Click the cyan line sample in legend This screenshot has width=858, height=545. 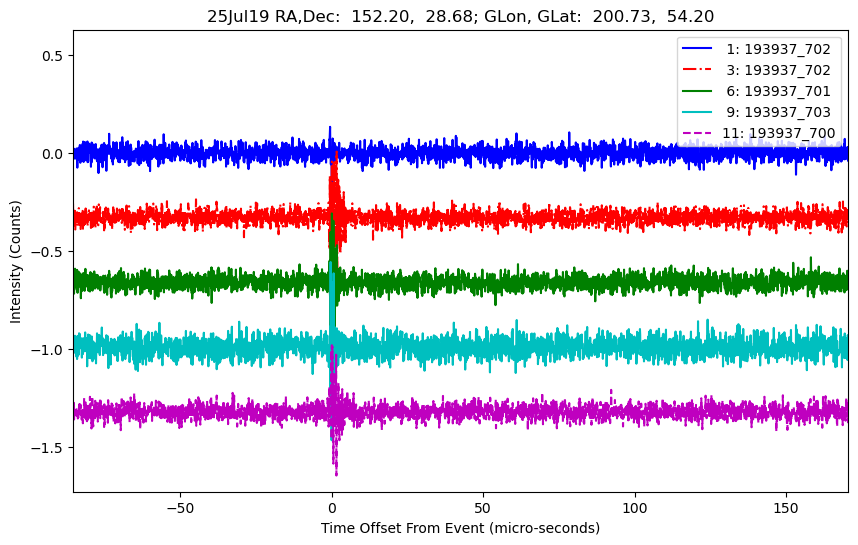pos(700,112)
